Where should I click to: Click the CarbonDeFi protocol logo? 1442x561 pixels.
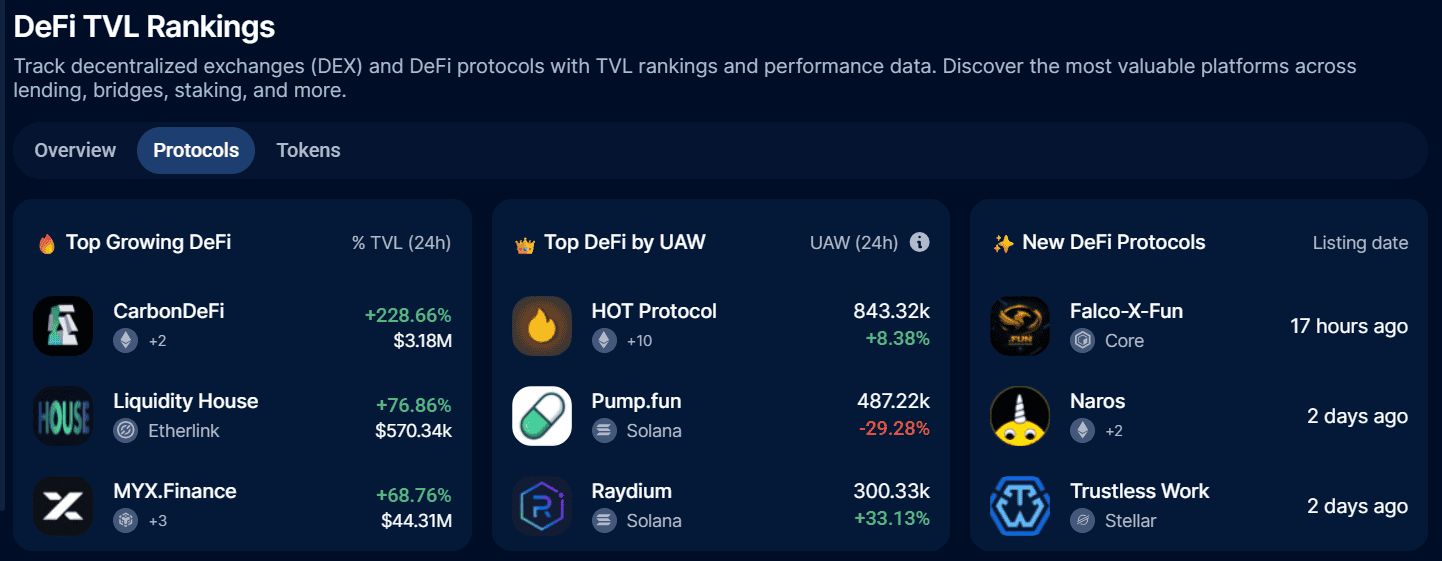click(63, 326)
